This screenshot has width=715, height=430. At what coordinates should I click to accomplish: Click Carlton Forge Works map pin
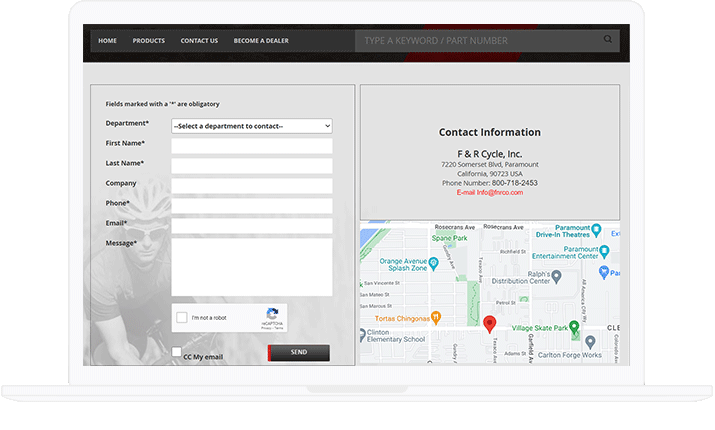coord(591,341)
